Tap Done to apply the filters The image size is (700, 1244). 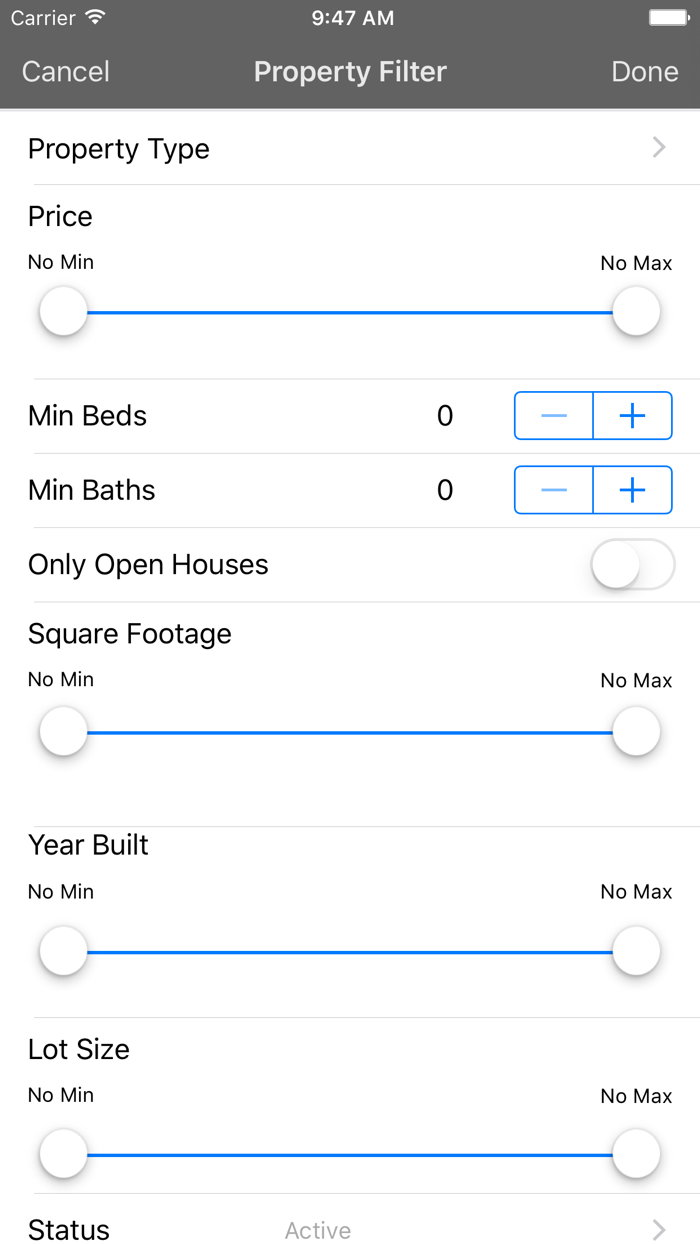(x=645, y=71)
